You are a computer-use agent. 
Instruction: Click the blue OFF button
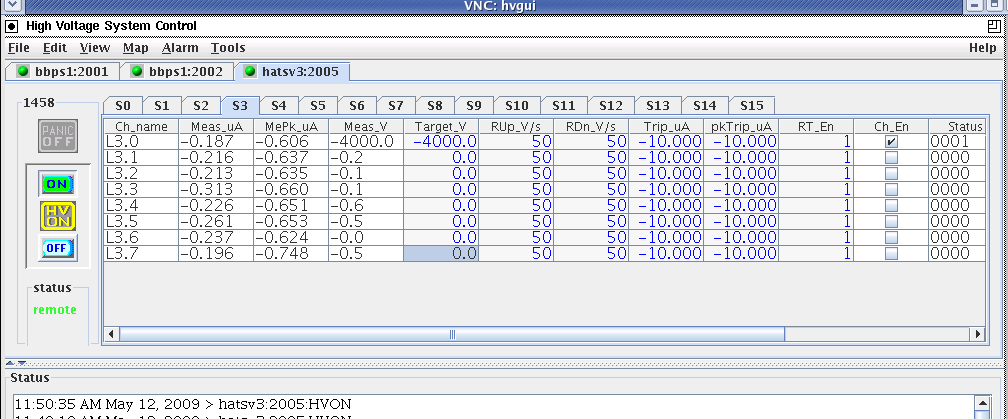click(57, 248)
